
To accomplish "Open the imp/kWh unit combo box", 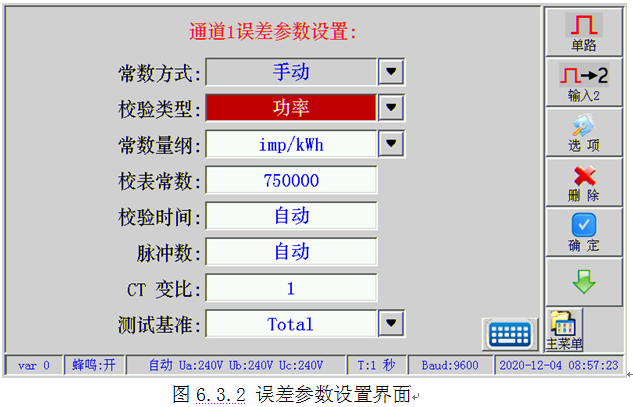I will 291,144.
